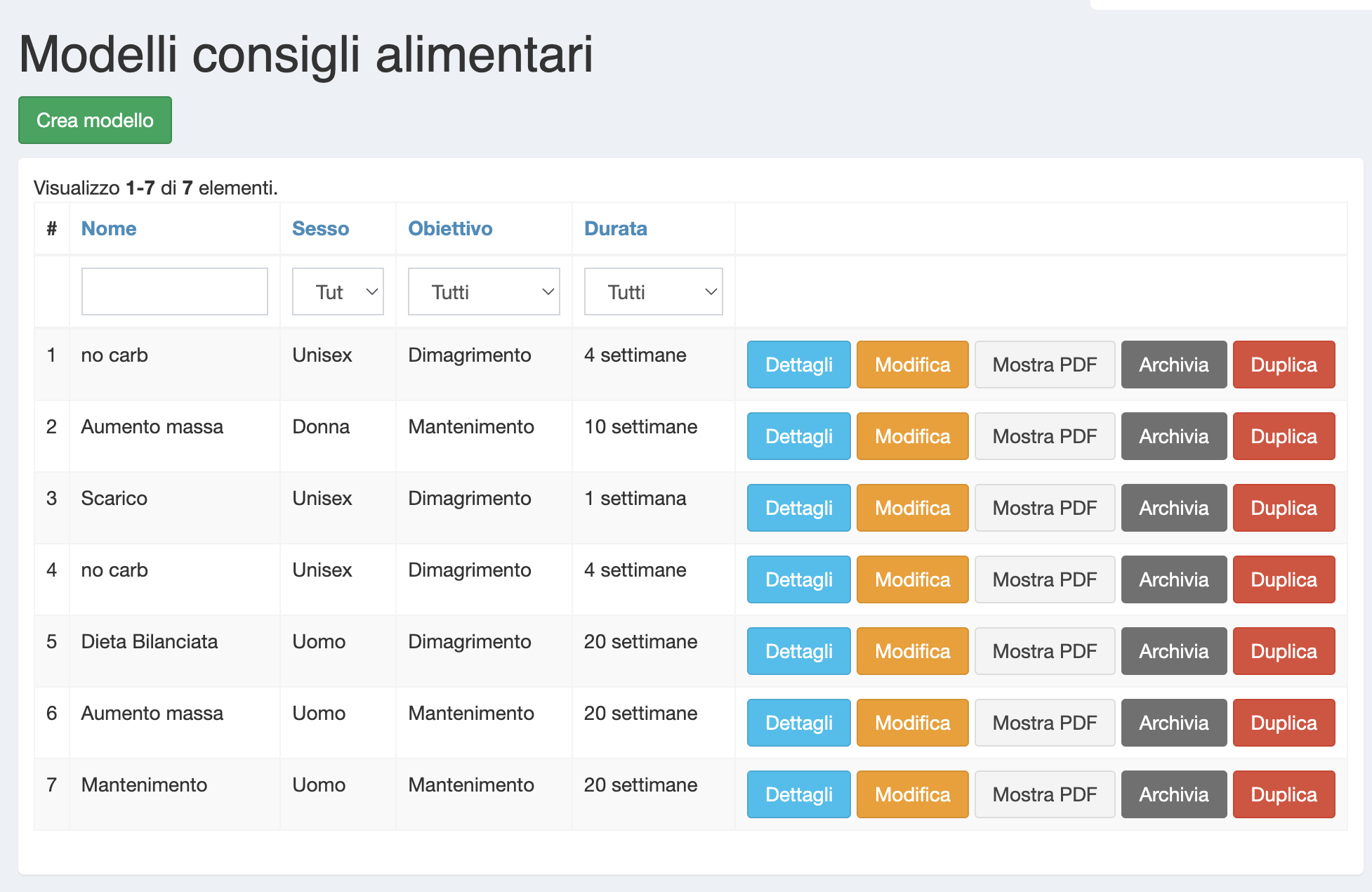Open Dettagli for the first no carb model
Image resolution: width=1372 pixels, height=892 pixels.
tap(798, 365)
